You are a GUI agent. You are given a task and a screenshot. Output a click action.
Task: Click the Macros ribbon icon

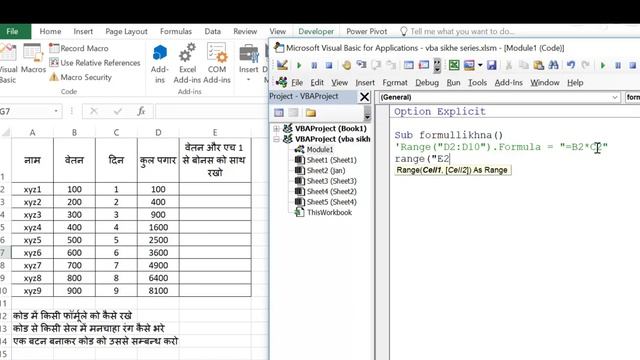tap(33, 59)
